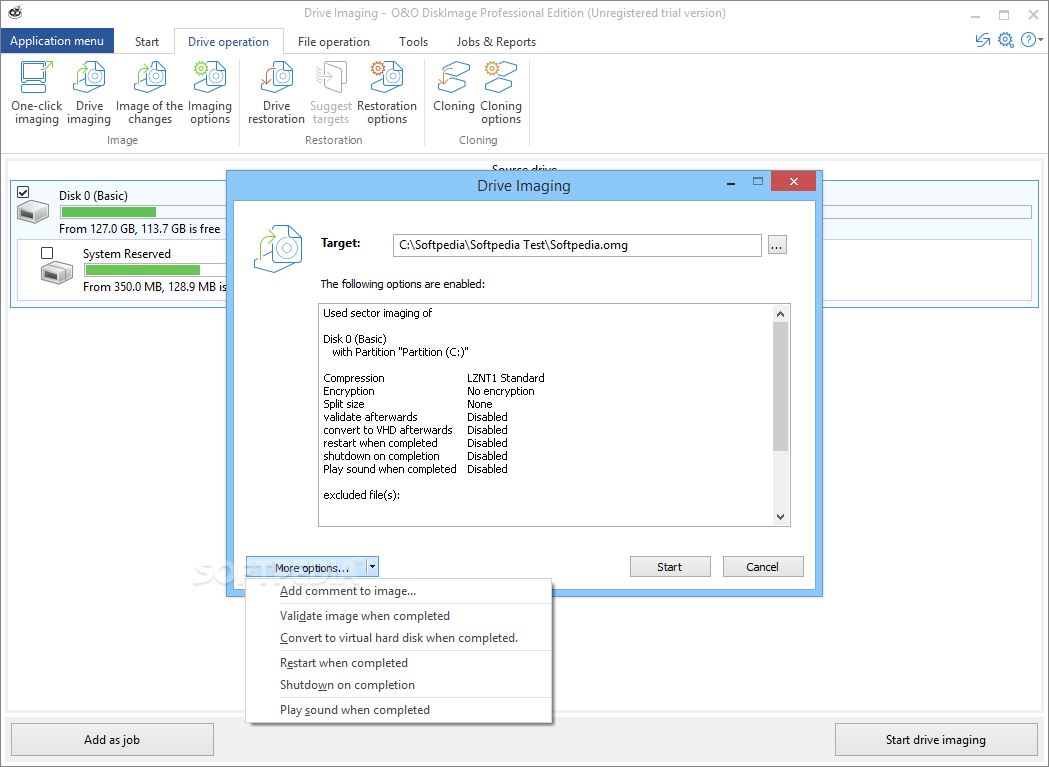
Task: Open the help icon's small dropdown arrow
Action: 1041,40
